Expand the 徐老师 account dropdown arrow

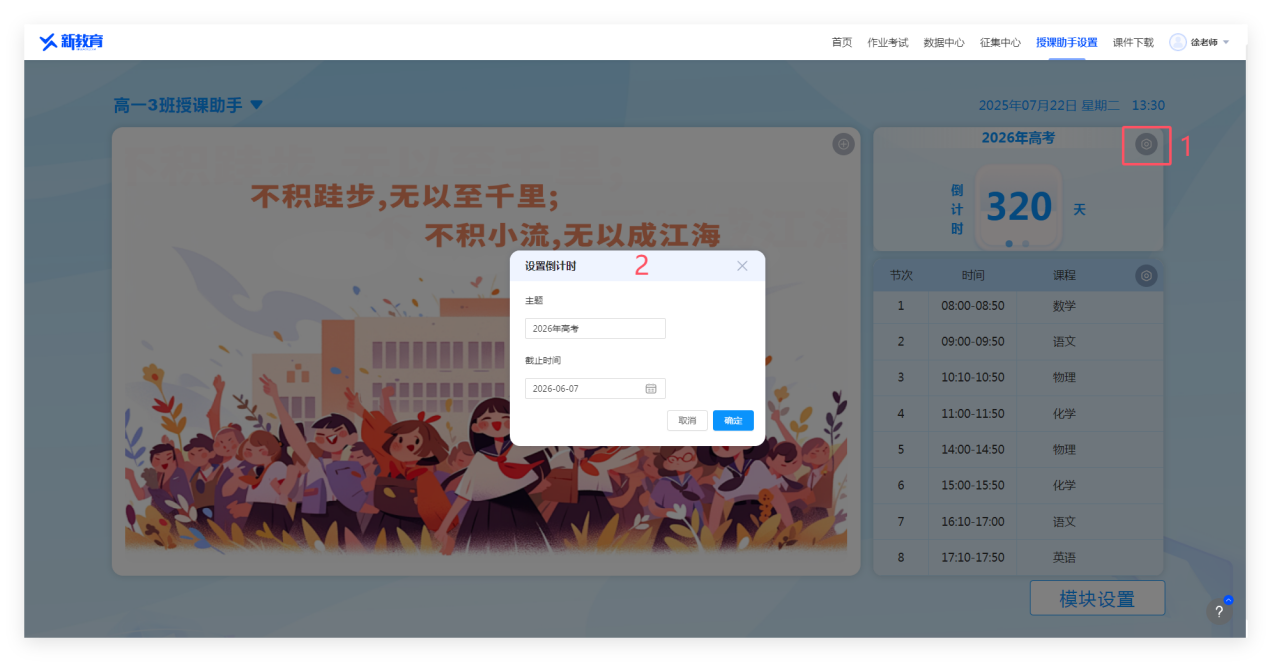point(1226,42)
